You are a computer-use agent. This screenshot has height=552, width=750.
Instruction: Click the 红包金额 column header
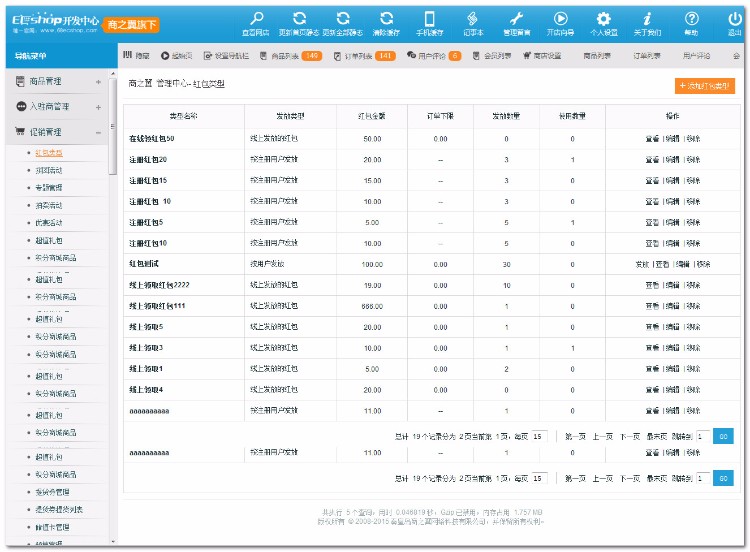372,116
